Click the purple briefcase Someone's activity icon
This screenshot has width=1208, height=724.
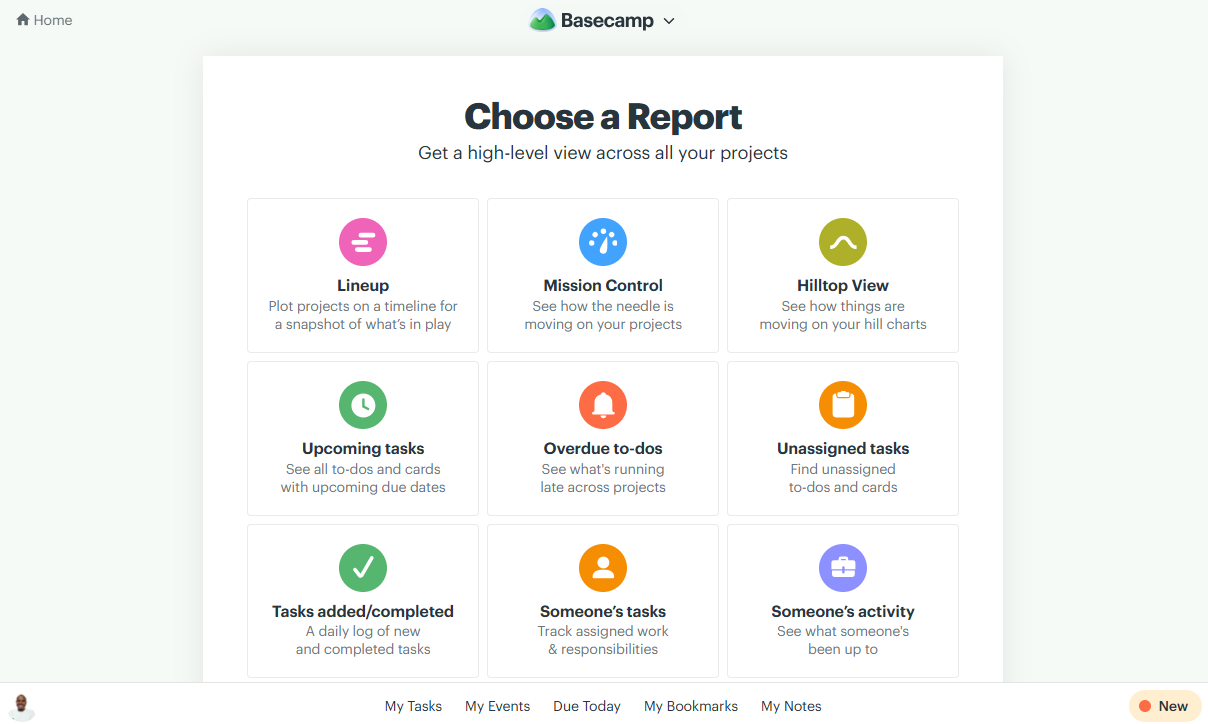point(843,568)
